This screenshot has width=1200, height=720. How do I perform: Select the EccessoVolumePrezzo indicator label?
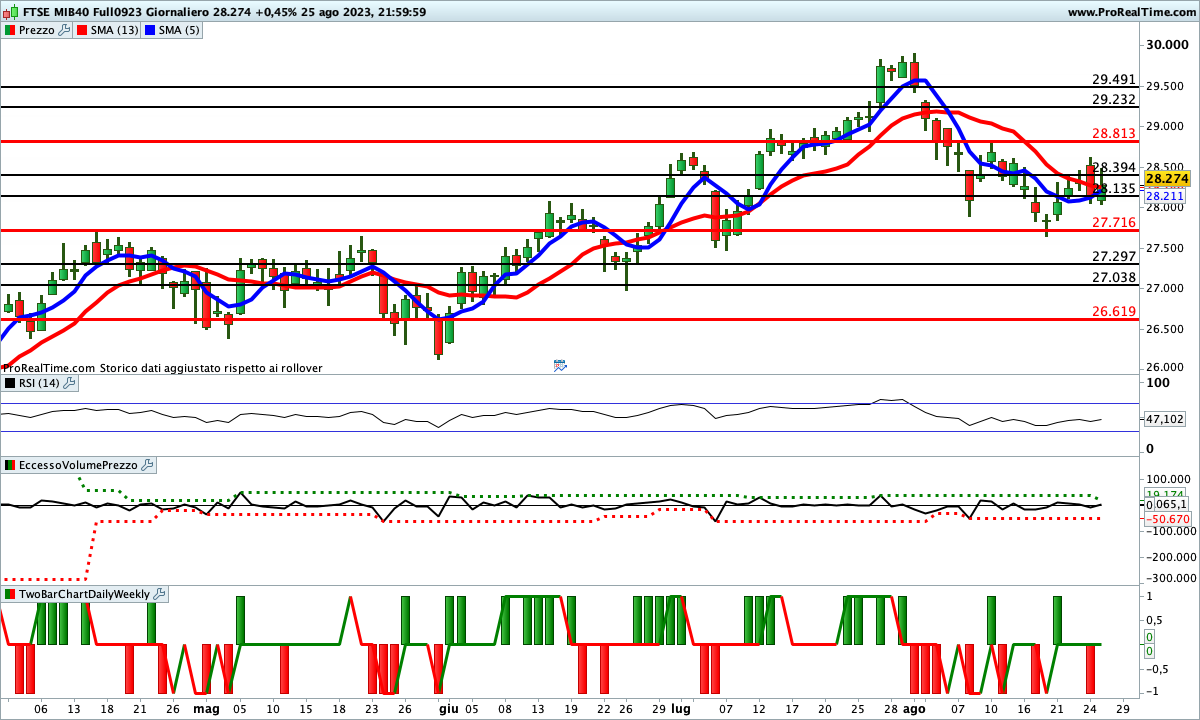[x=79, y=465]
